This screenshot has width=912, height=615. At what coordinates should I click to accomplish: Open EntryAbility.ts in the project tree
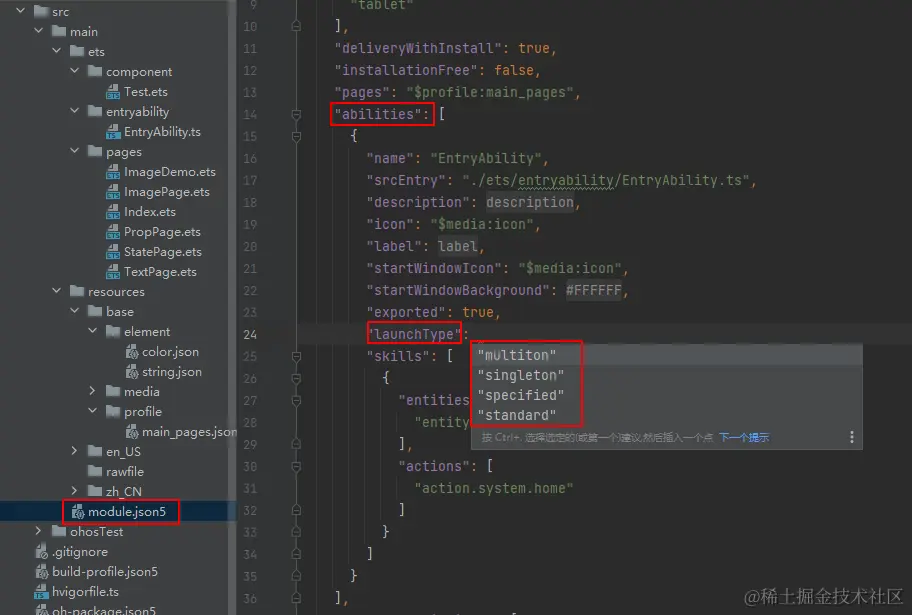pyautogui.click(x=162, y=132)
